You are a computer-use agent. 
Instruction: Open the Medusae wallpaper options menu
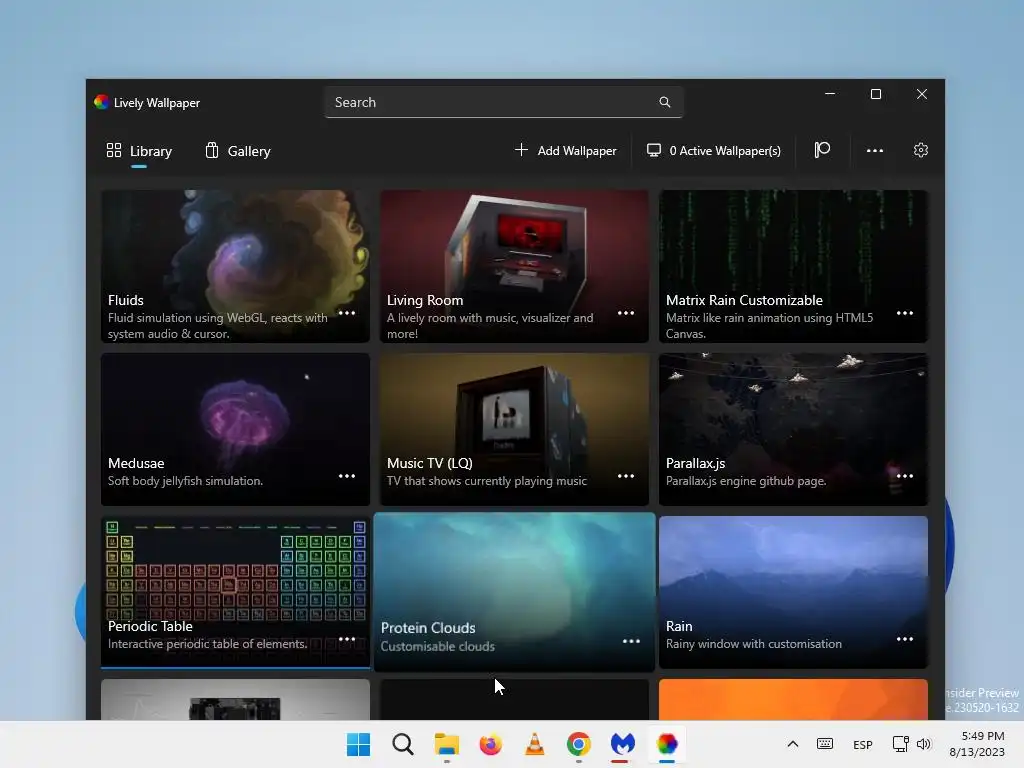click(x=347, y=476)
